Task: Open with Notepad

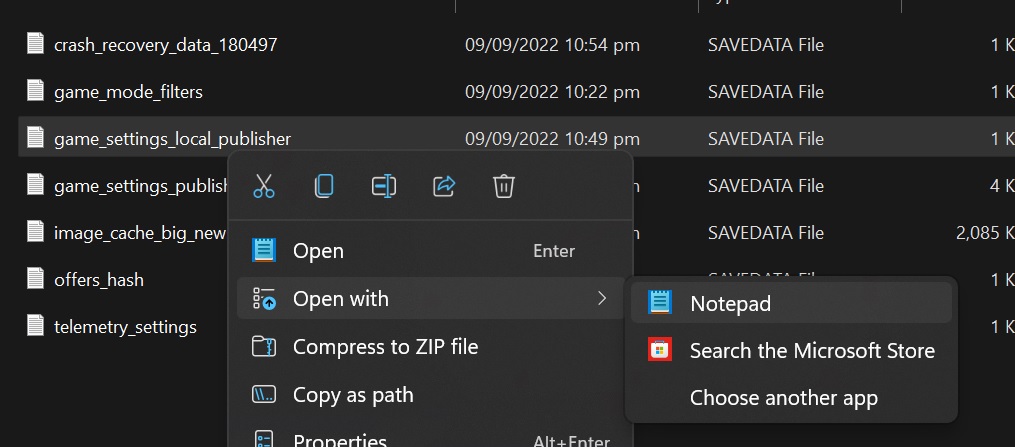Action: [730, 303]
